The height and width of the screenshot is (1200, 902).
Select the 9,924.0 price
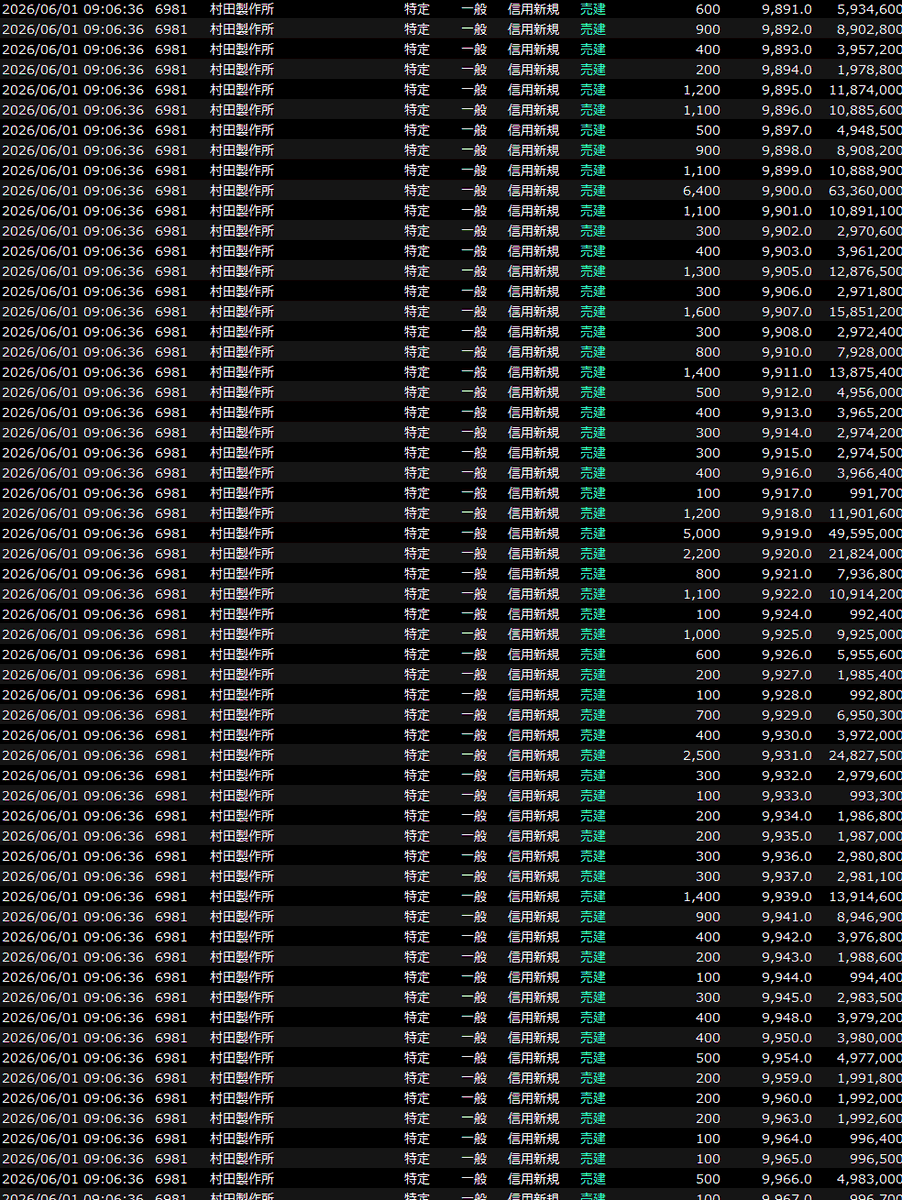pos(786,614)
